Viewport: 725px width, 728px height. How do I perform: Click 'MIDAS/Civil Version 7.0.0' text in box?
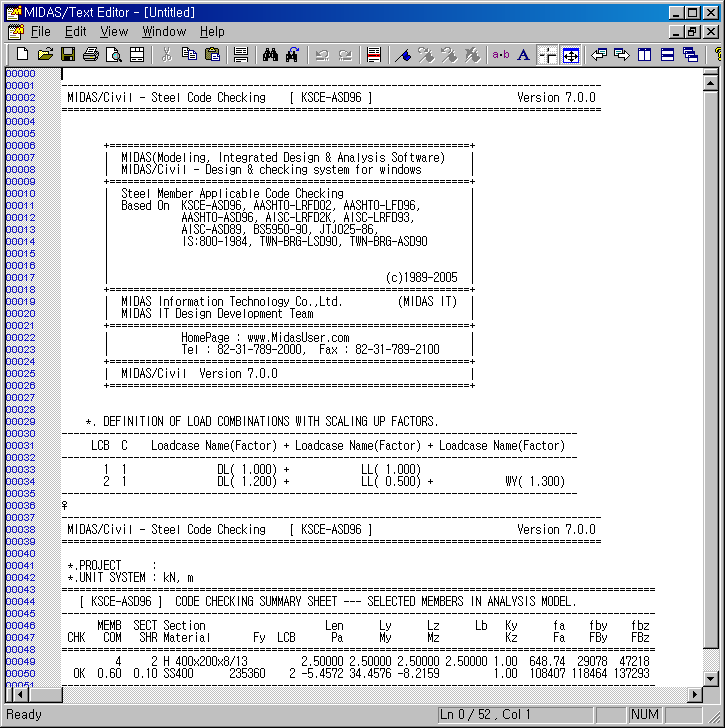tap(199, 374)
